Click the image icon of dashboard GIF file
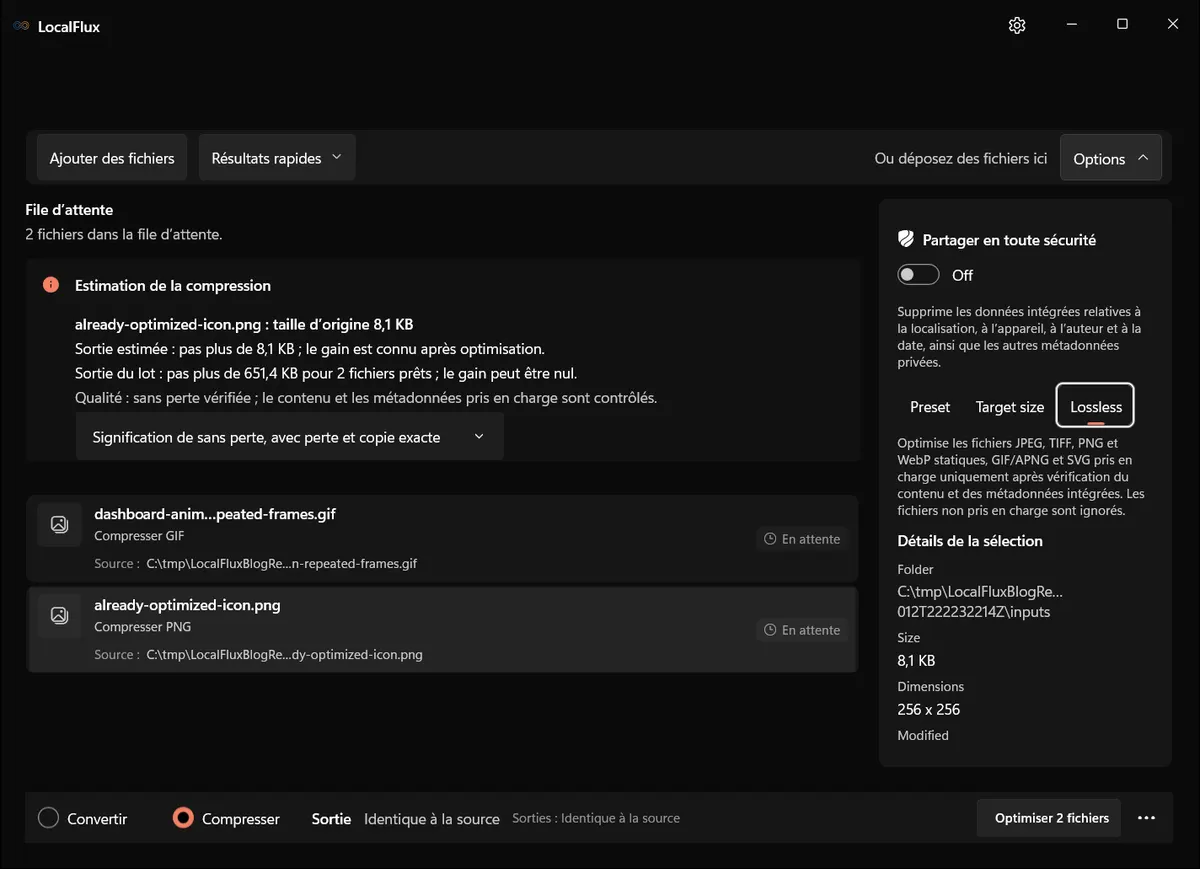 coord(59,525)
